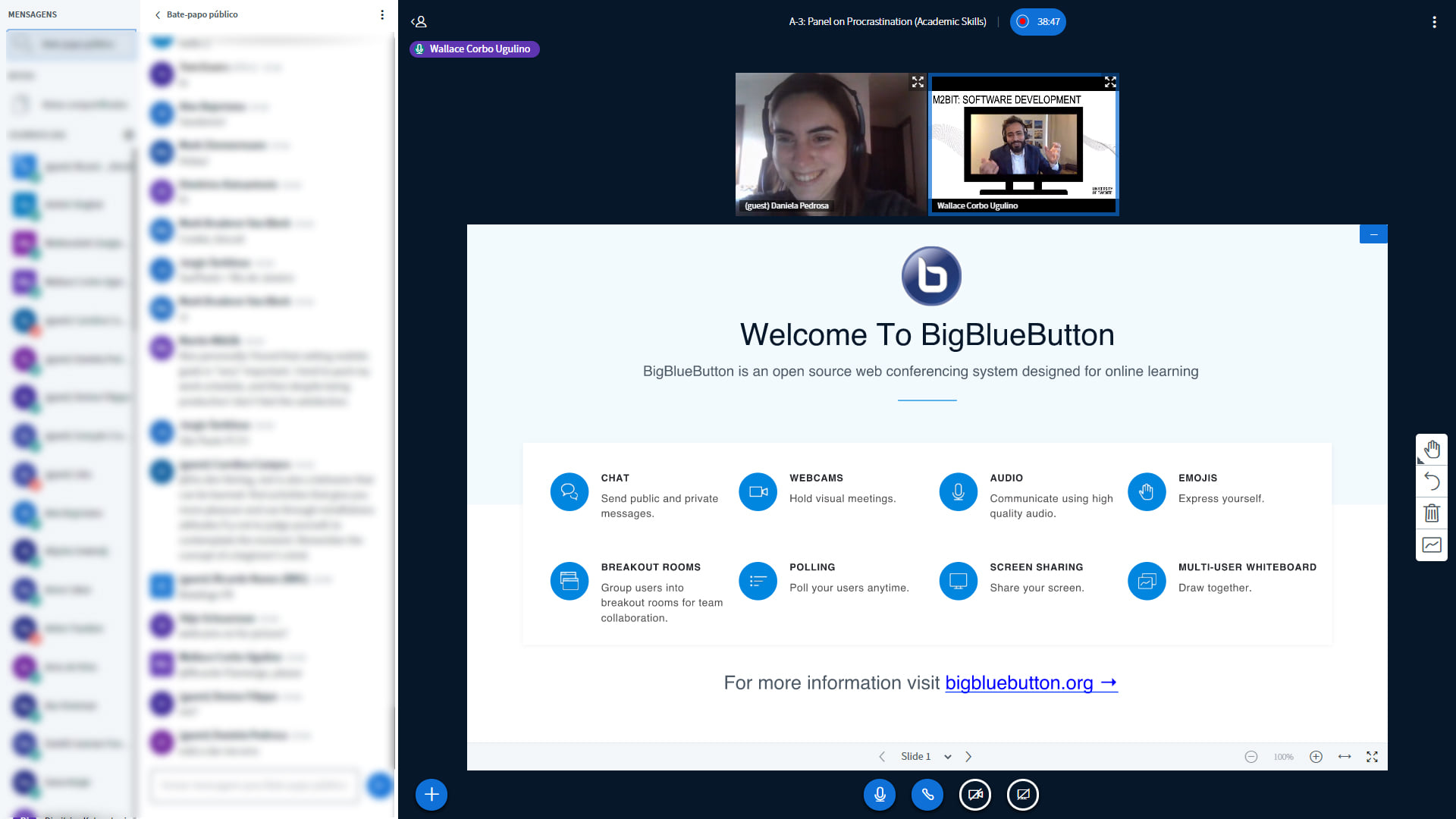Image resolution: width=1456 pixels, height=819 pixels.
Task: Zoom in the presentation
Action: click(x=1316, y=757)
